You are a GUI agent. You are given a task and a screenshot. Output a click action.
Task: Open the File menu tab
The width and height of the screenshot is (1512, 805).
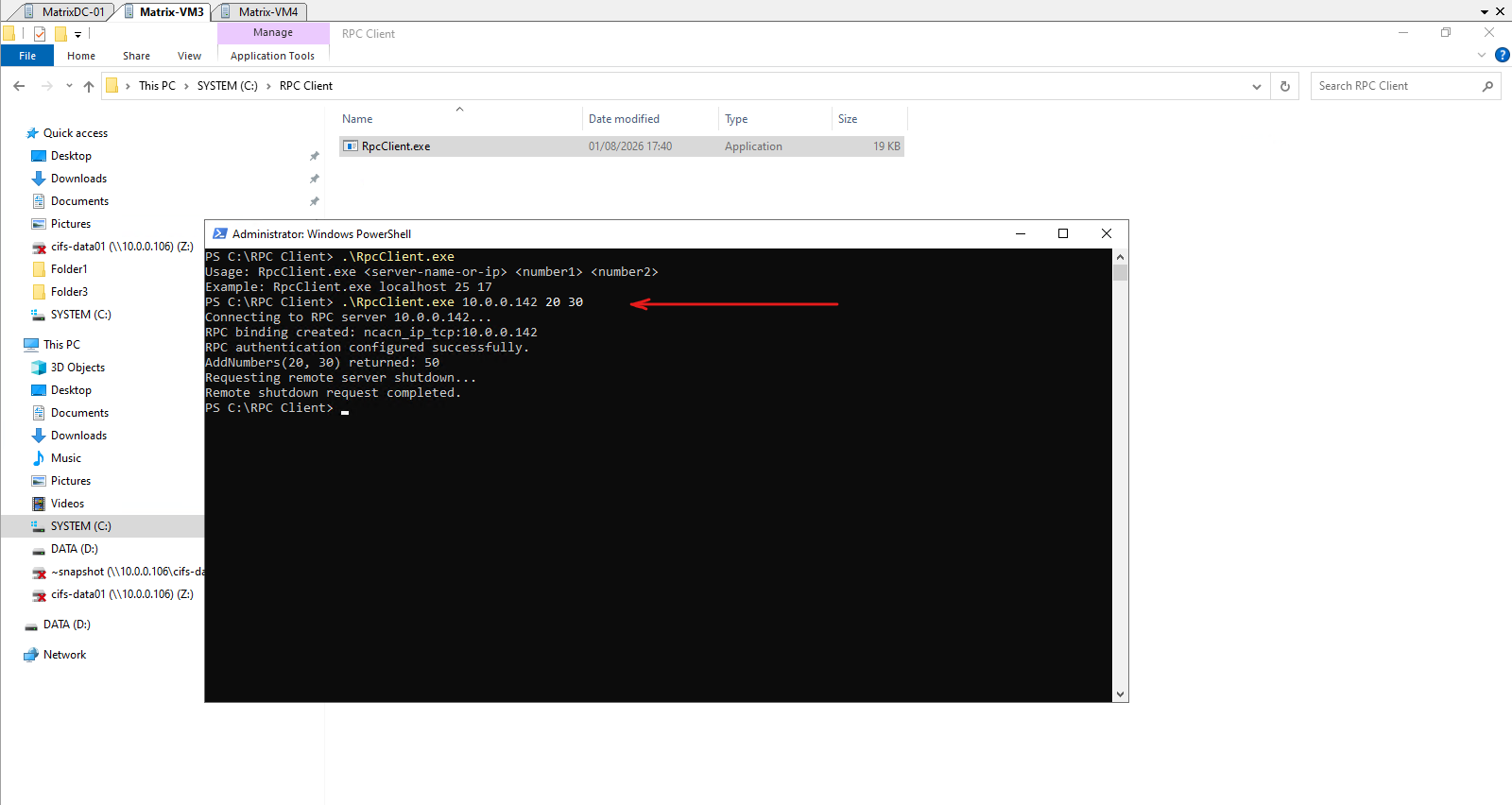[27, 56]
